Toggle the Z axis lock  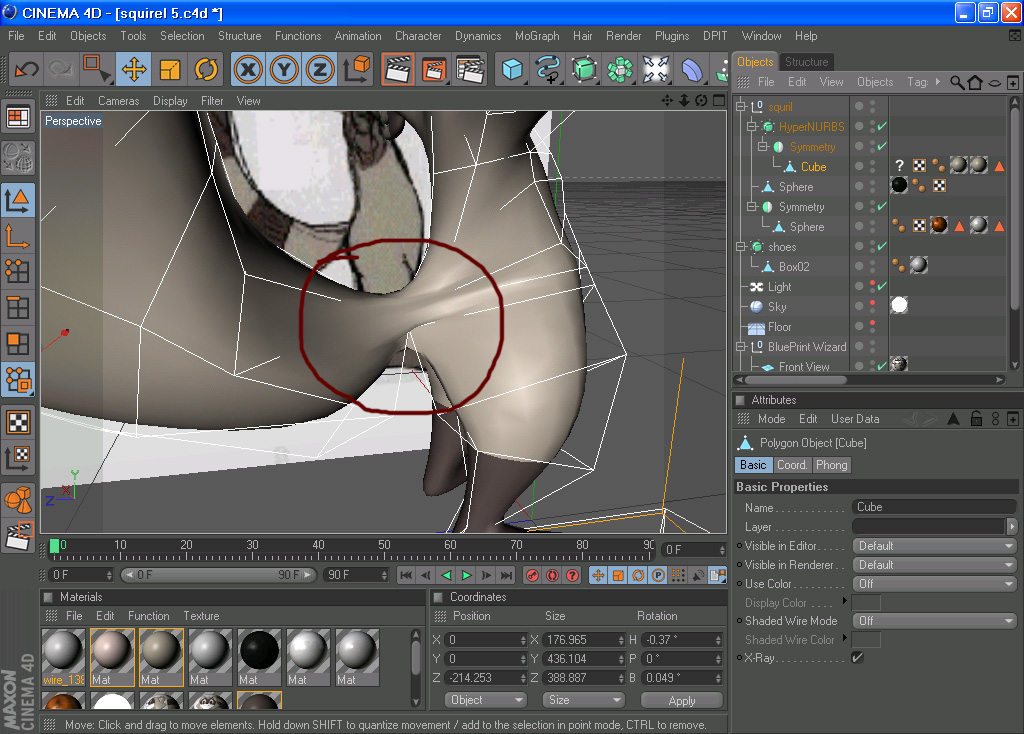click(x=320, y=69)
